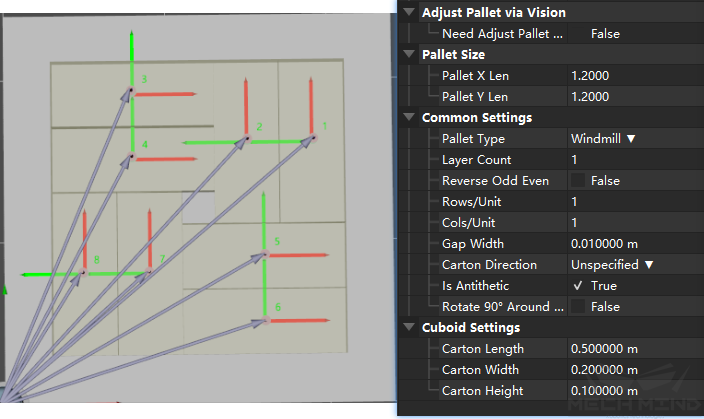The width and height of the screenshot is (704, 419).
Task: Collapse the Adjust Pallet via Vision section
Action: click(409, 12)
